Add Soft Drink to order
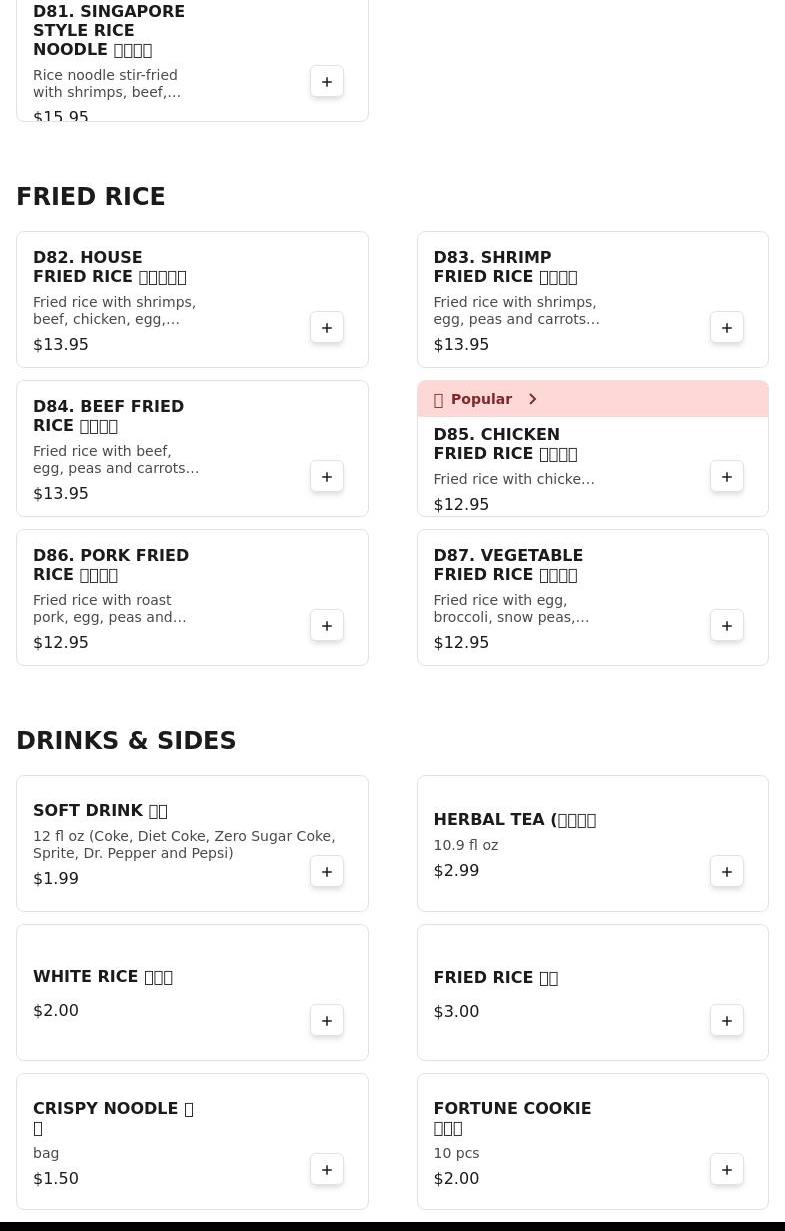 327,872
